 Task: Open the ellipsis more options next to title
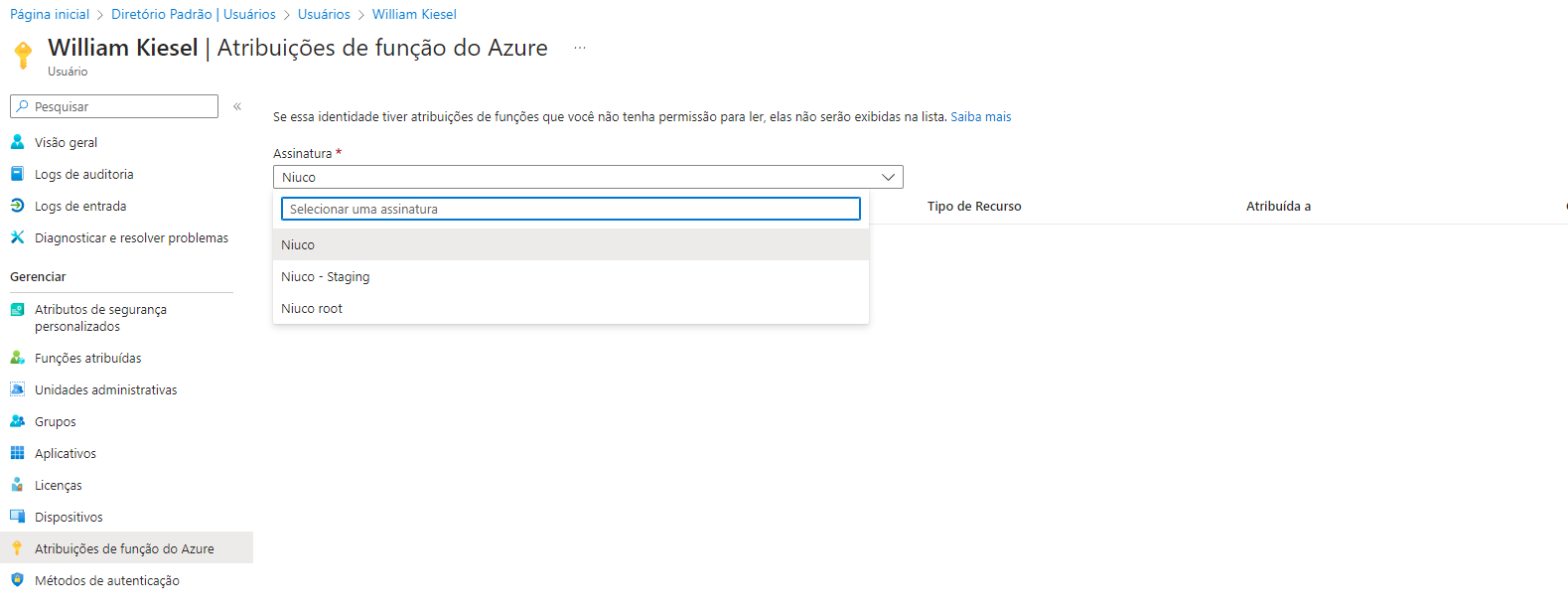[x=580, y=48]
